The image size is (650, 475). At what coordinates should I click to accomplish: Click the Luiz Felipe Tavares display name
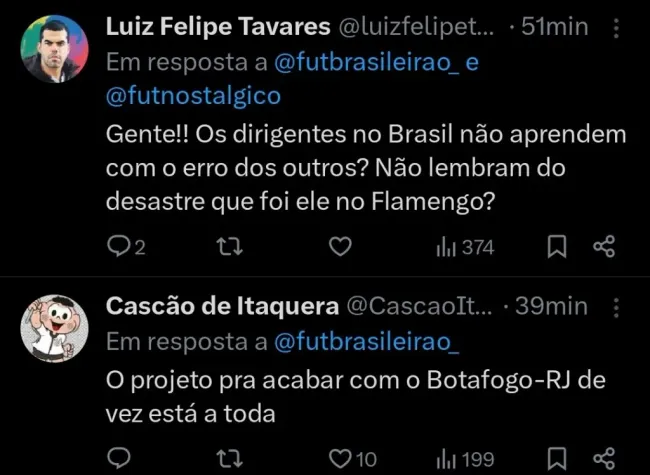click(215, 29)
